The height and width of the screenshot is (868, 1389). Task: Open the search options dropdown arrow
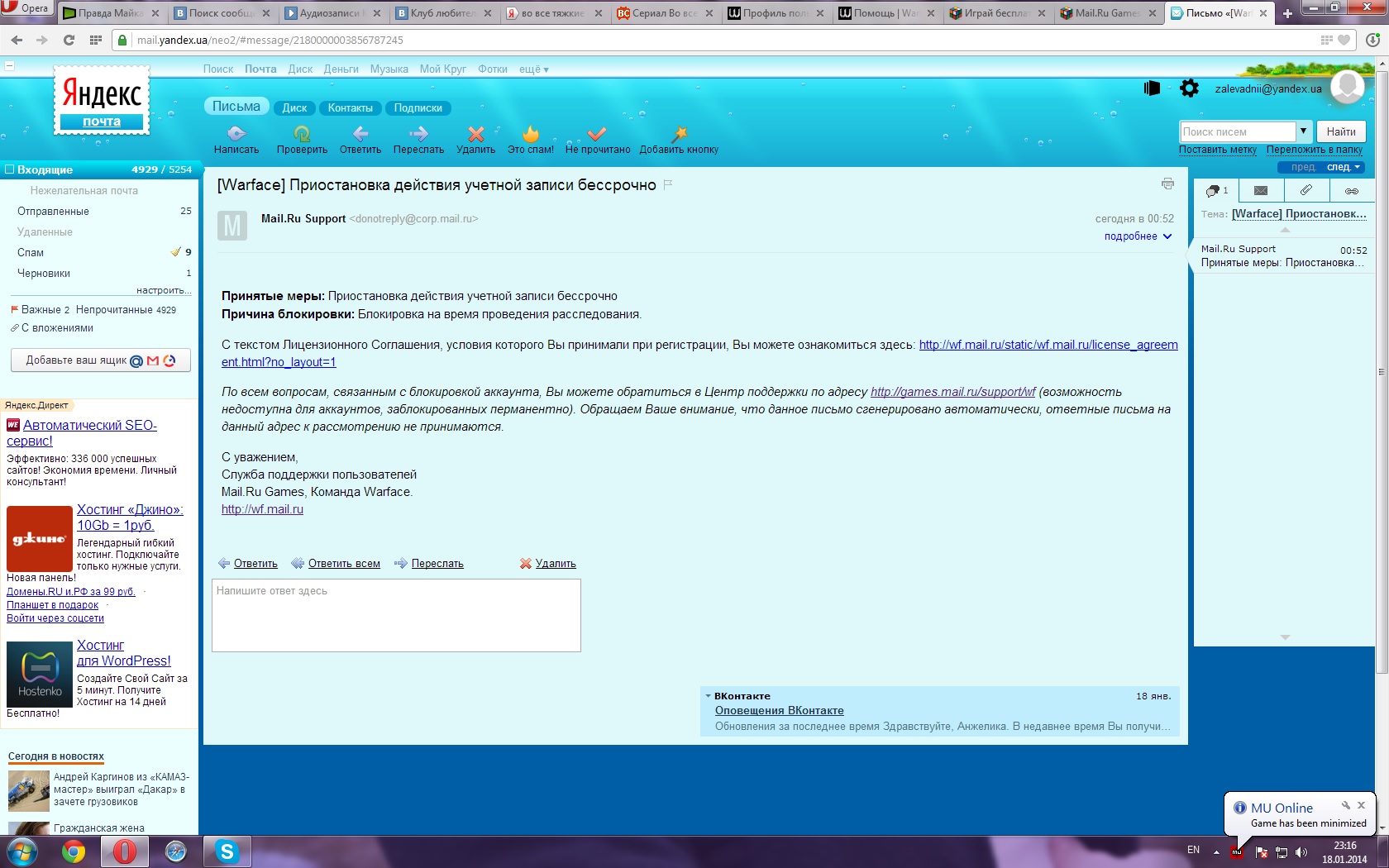coord(1303,131)
